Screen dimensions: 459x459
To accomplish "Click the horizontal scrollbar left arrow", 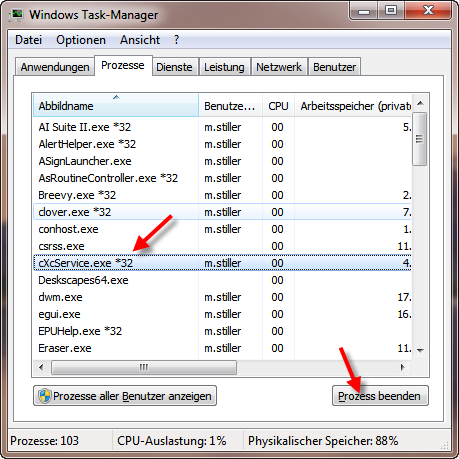I will tap(41, 367).
